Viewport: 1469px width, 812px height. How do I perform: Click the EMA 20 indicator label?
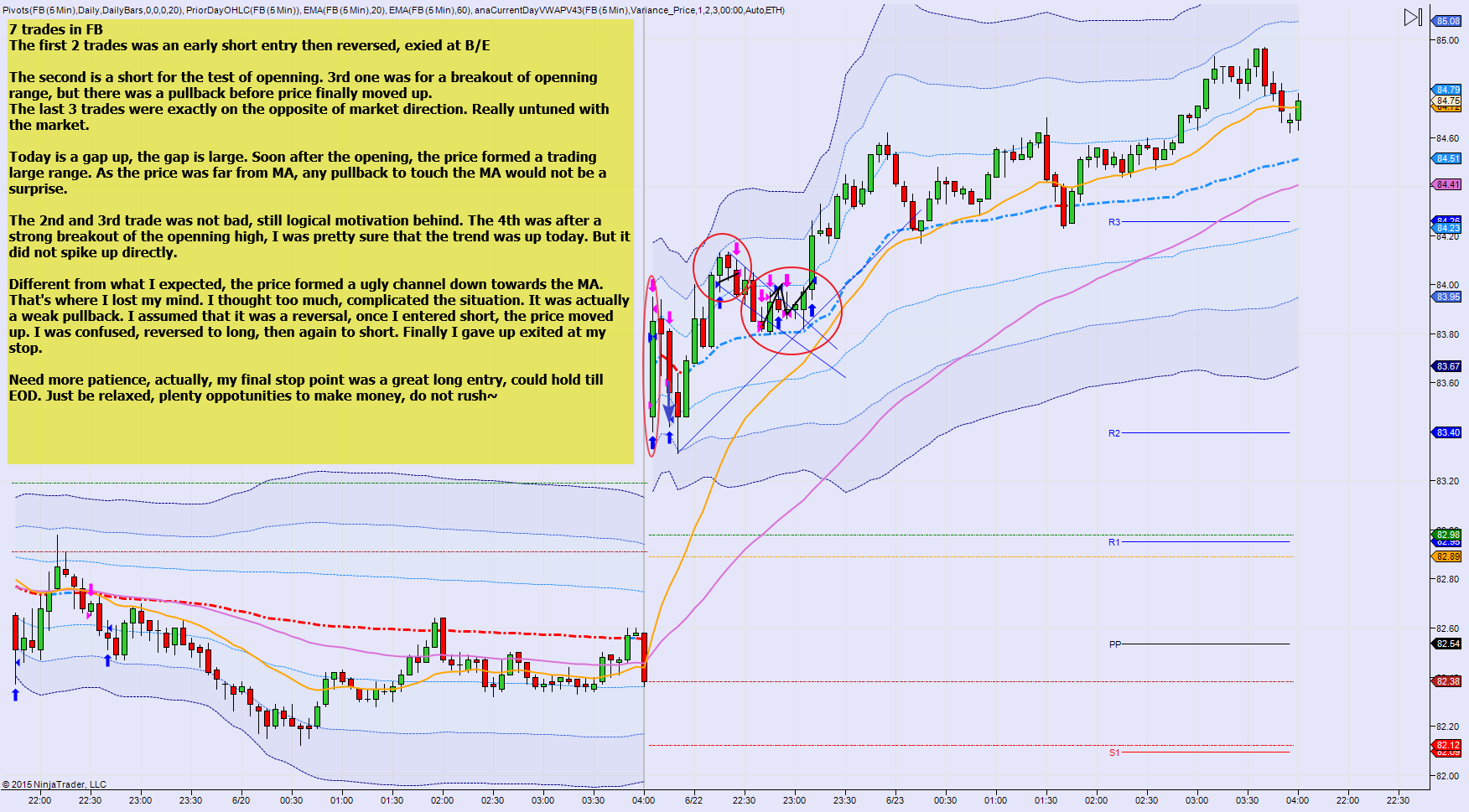click(345, 10)
